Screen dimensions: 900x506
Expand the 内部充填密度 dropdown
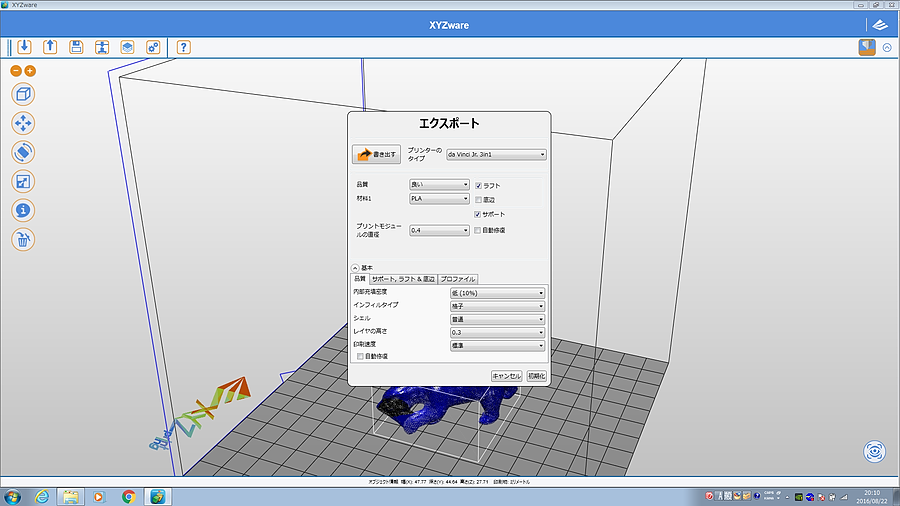click(x=497, y=293)
